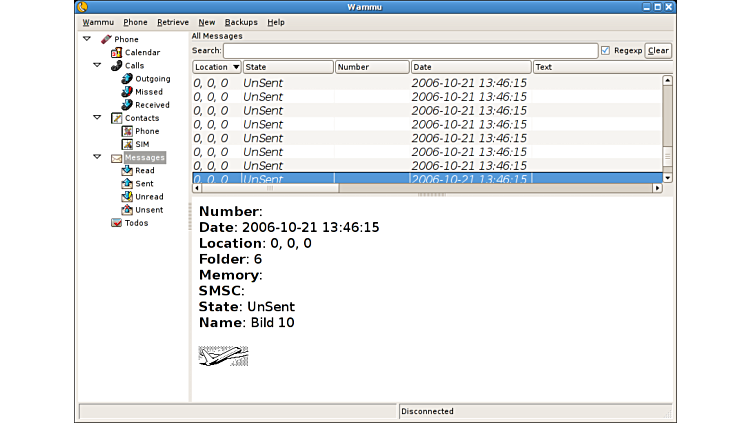Collapse the Calls tree expander
752x423 pixels.
[x=97, y=65]
